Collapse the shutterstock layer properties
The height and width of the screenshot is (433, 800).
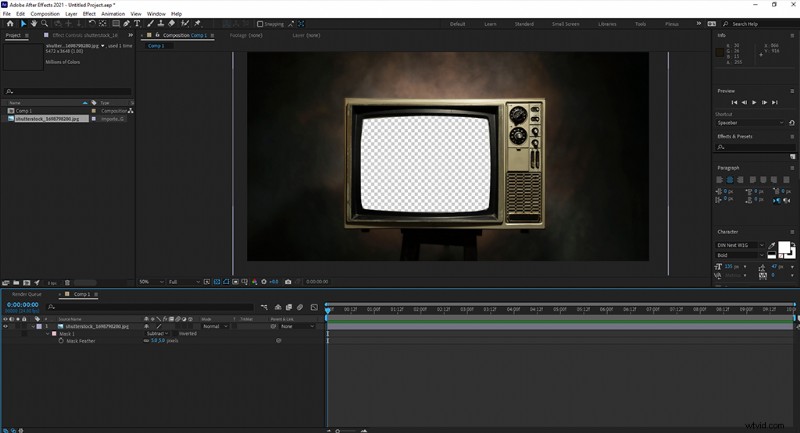(x=33, y=326)
